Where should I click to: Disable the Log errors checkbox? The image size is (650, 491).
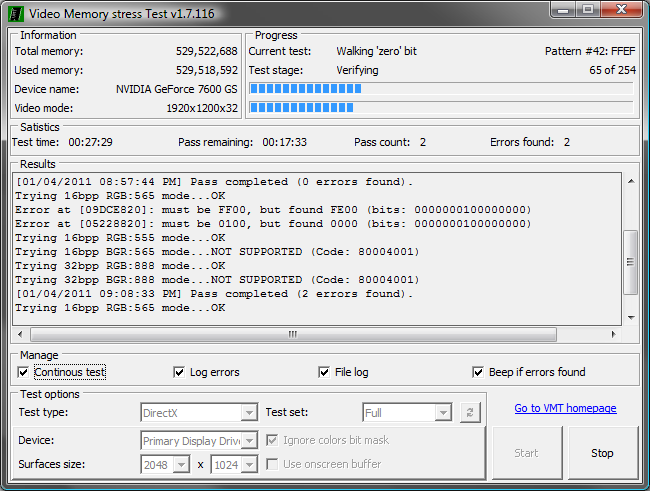180,372
